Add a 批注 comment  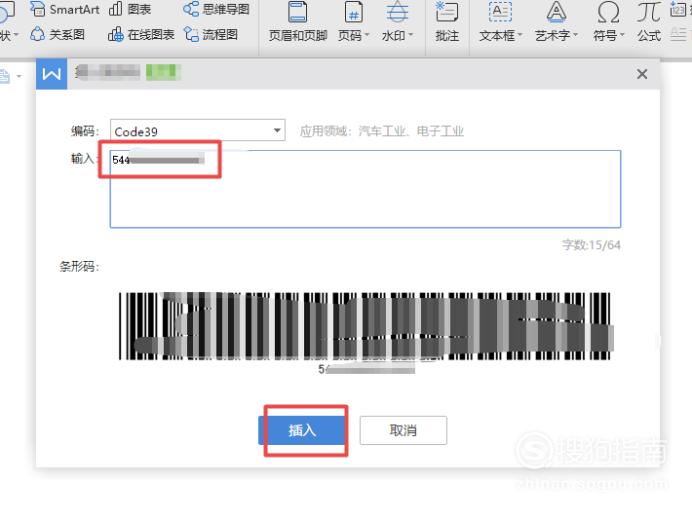(447, 22)
